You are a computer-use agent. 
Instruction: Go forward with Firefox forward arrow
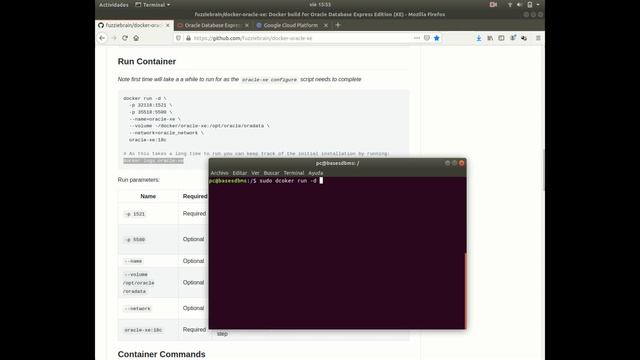tap(114, 38)
